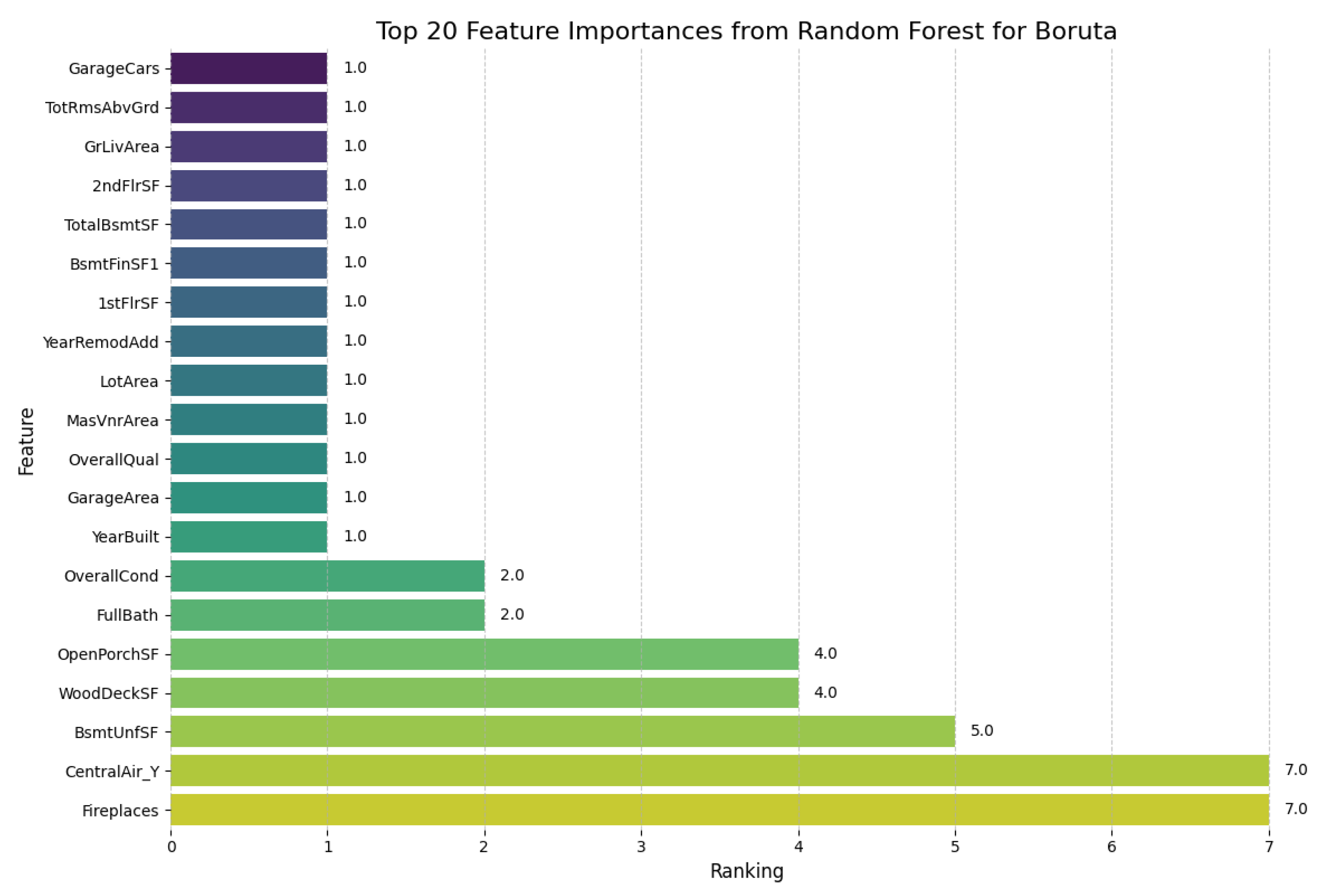The height and width of the screenshot is (896, 1322).
Task: Click the WoodDeckSF bar
Action: tap(484, 692)
